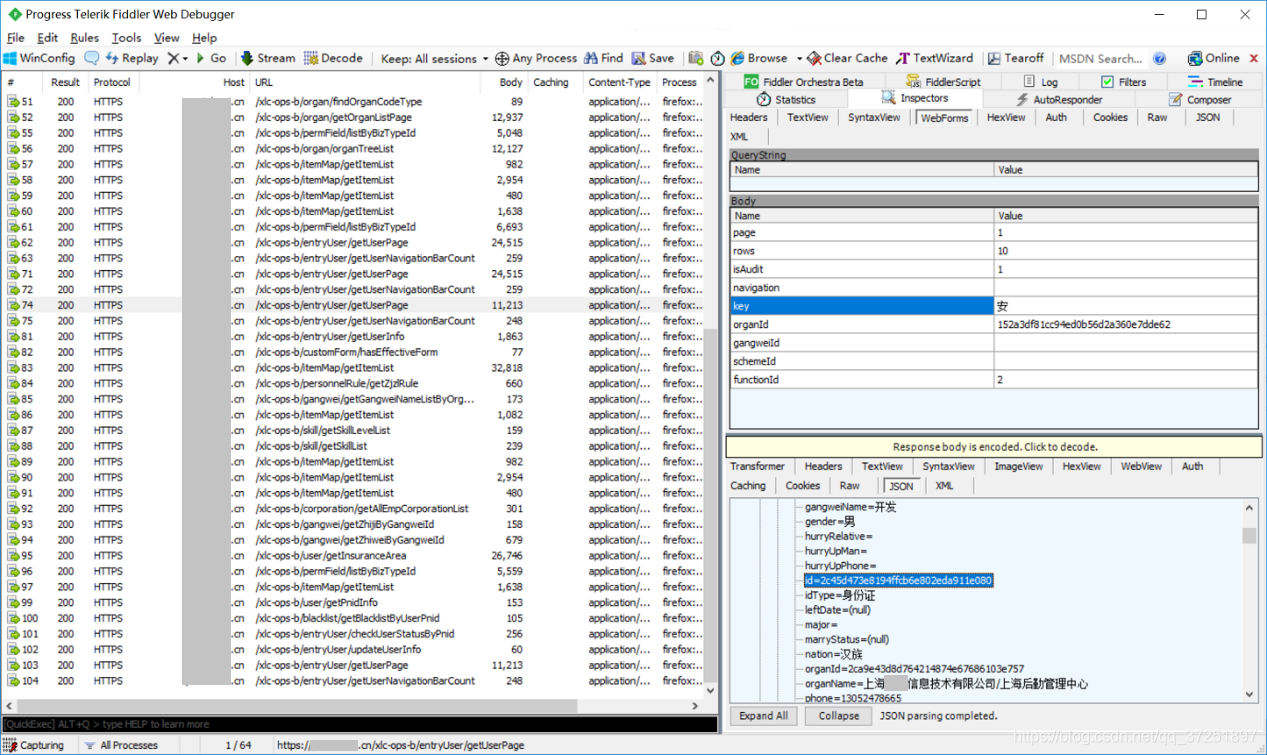Select request Headers inspector tab
Viewport: 1267px width, 755px height.
(749, 118)
